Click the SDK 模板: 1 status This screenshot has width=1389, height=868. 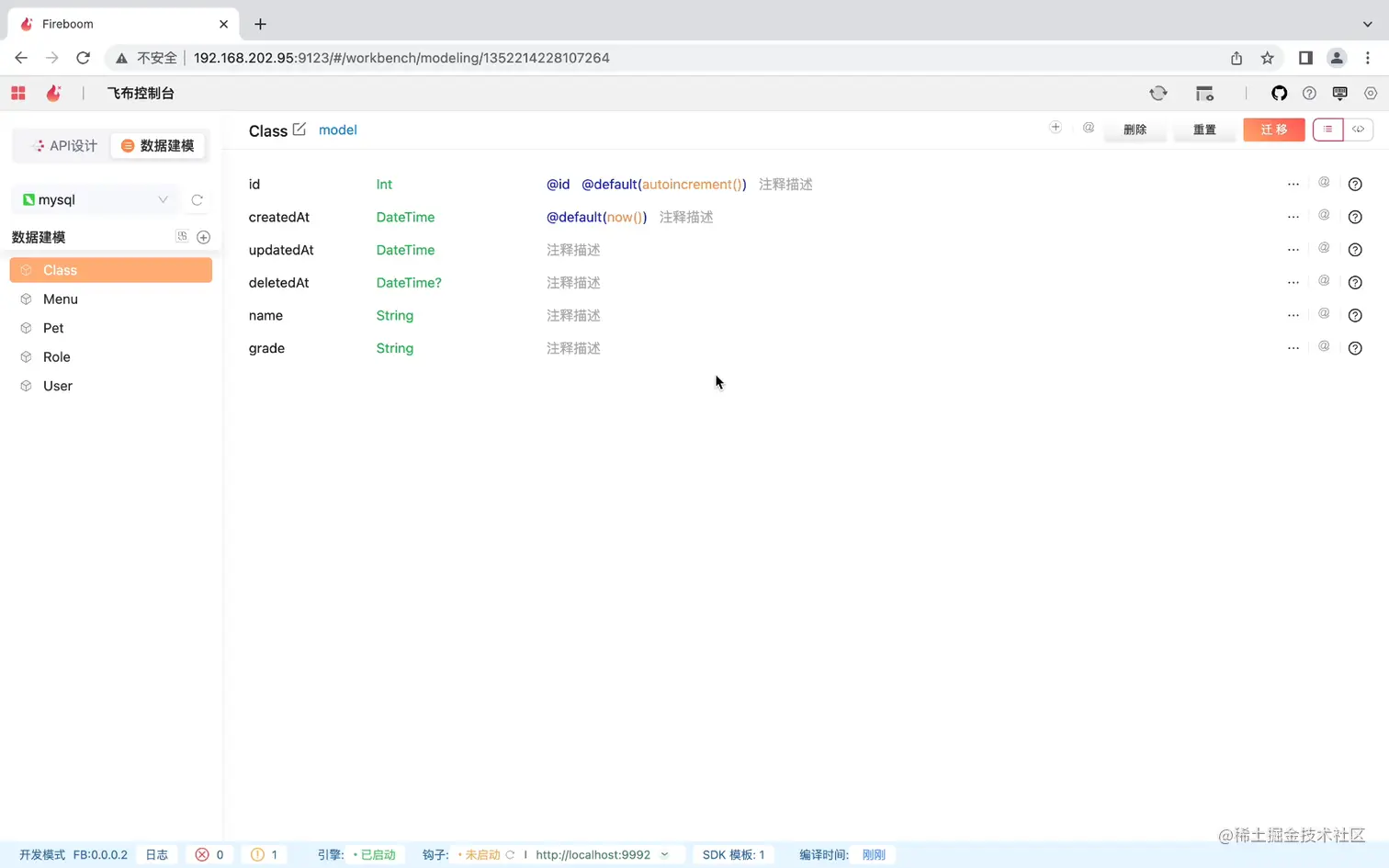tap(733, 854)
